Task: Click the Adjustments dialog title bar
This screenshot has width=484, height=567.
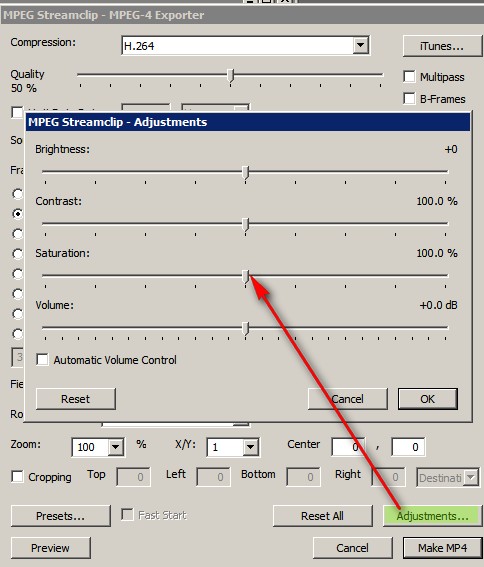Action: pyautogui.click(x=248, y=122)
